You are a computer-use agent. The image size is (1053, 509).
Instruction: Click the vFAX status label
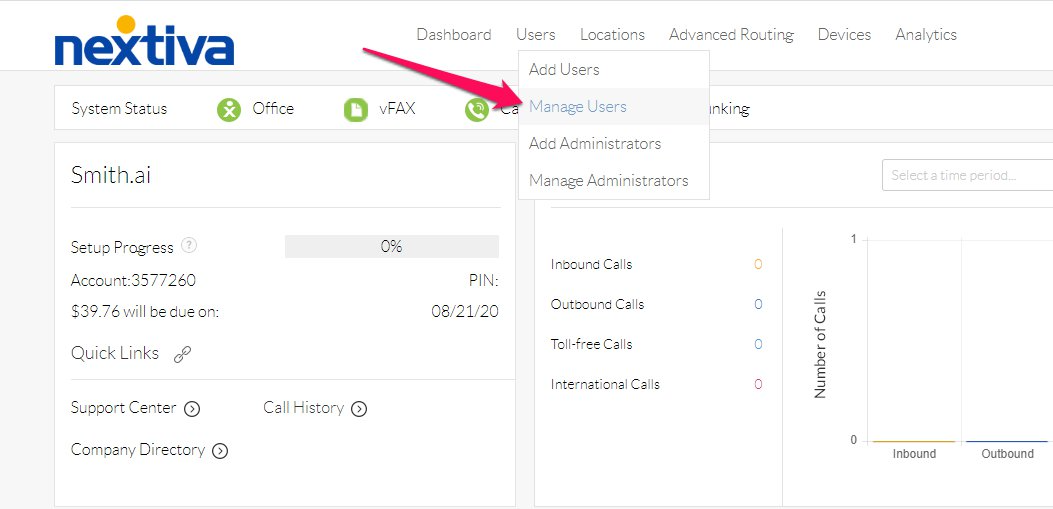pyautogui.click(x=397, y=109)
